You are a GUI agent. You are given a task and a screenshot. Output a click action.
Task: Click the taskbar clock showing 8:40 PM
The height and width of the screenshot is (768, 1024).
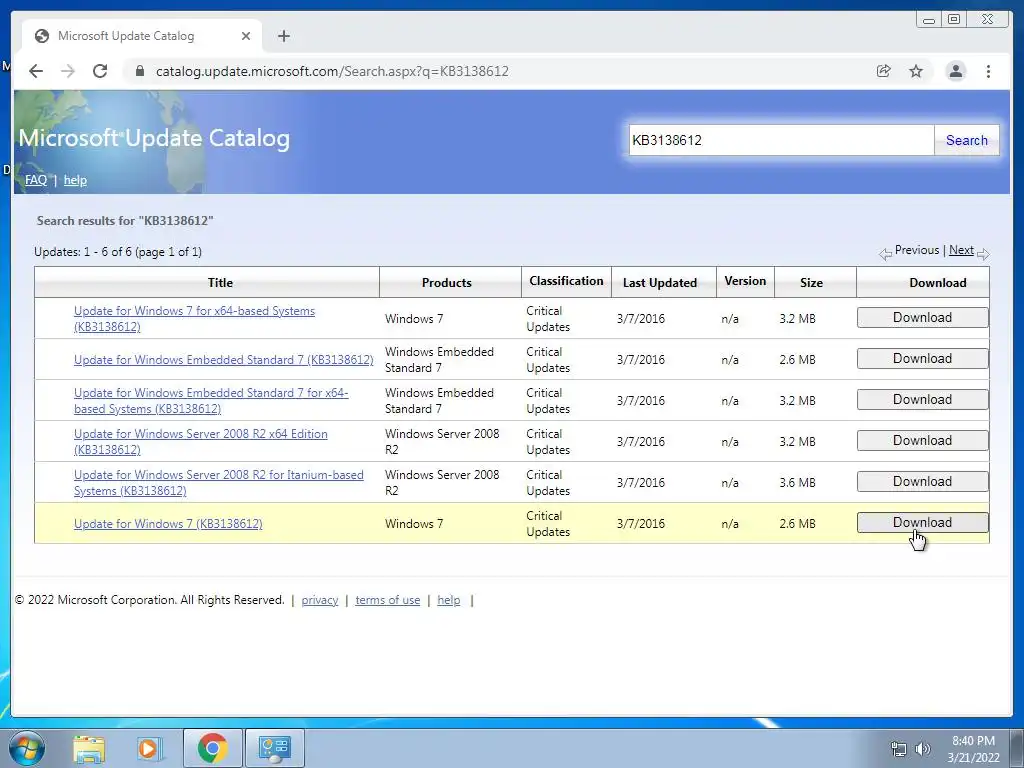tap(973, 749)
